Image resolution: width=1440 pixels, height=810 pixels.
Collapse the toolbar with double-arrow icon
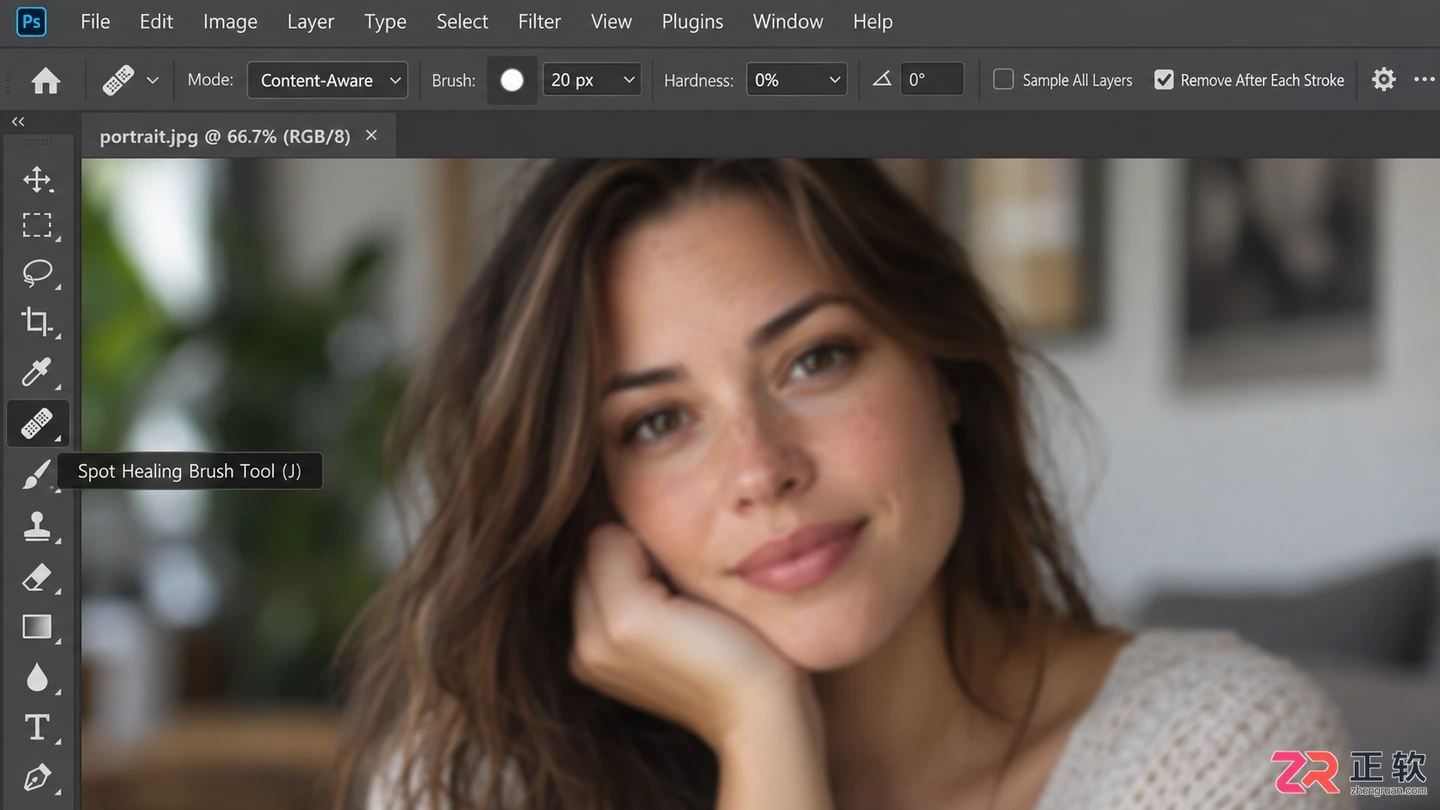click(18, 121)
